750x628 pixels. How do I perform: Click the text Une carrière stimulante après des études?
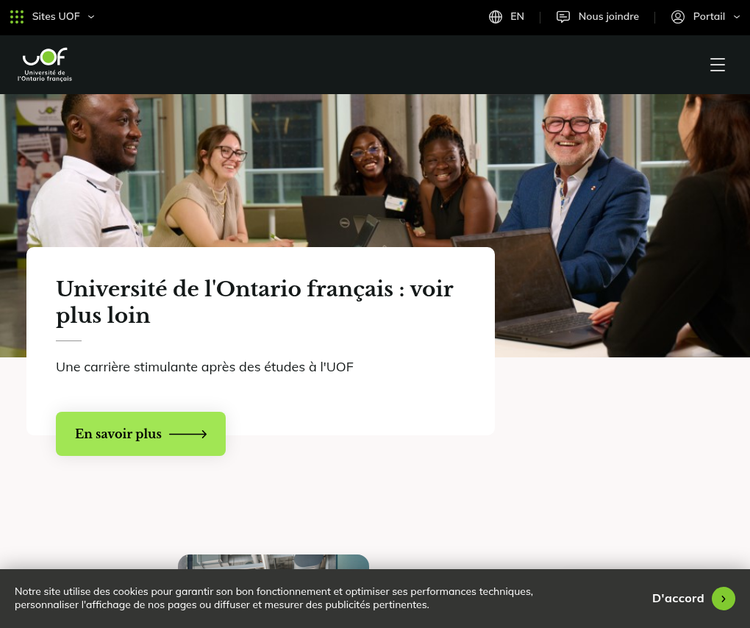click(x=205, y=367)
